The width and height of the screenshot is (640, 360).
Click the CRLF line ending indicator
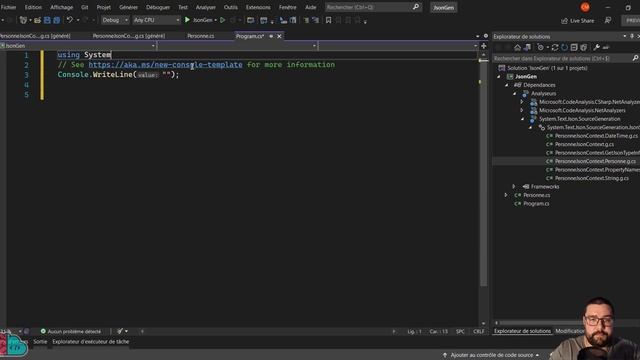(478, 331)
